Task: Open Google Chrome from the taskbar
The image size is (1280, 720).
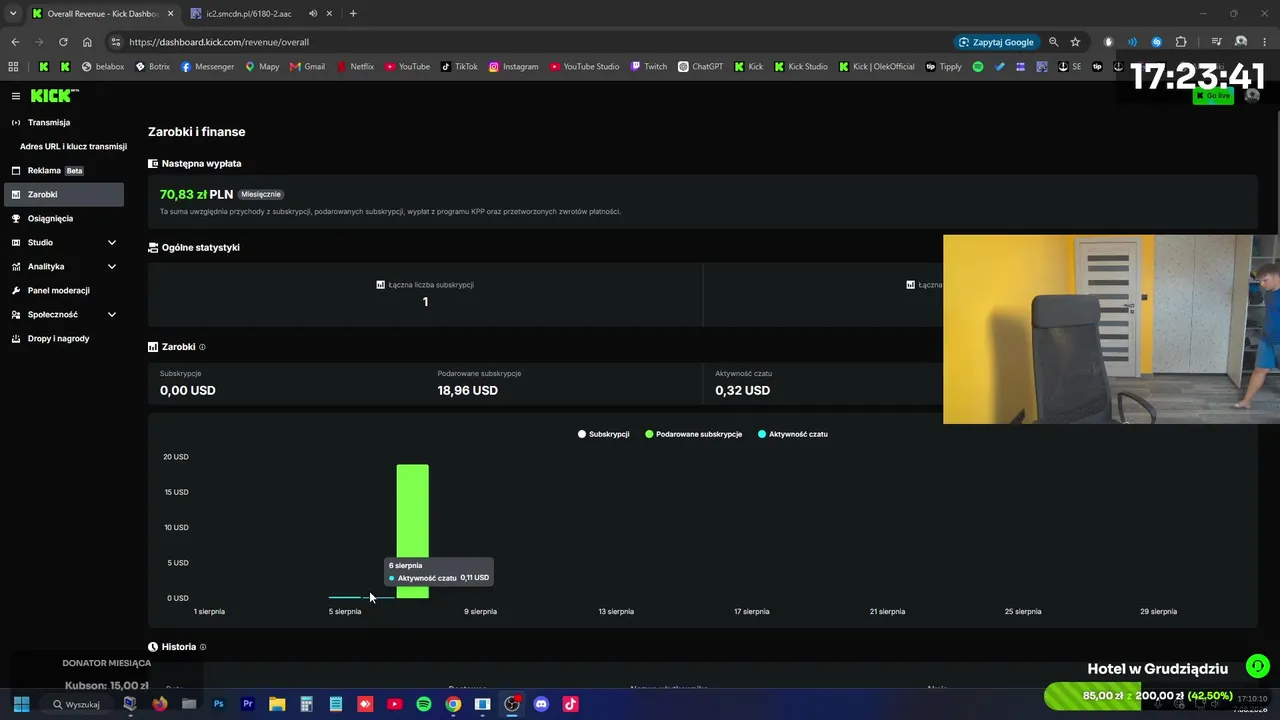Action: point(453,704)
